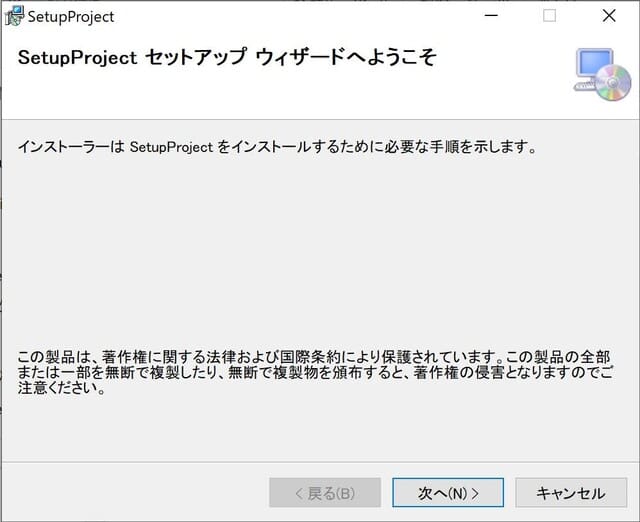Click the disabled < 戻る(B) button

324,492
